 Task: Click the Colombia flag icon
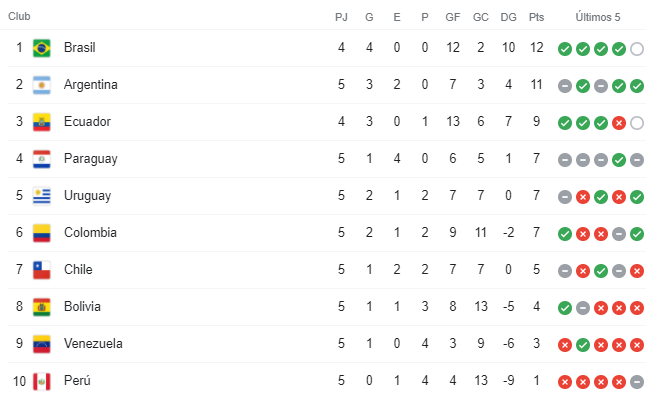tap(42, 233)
